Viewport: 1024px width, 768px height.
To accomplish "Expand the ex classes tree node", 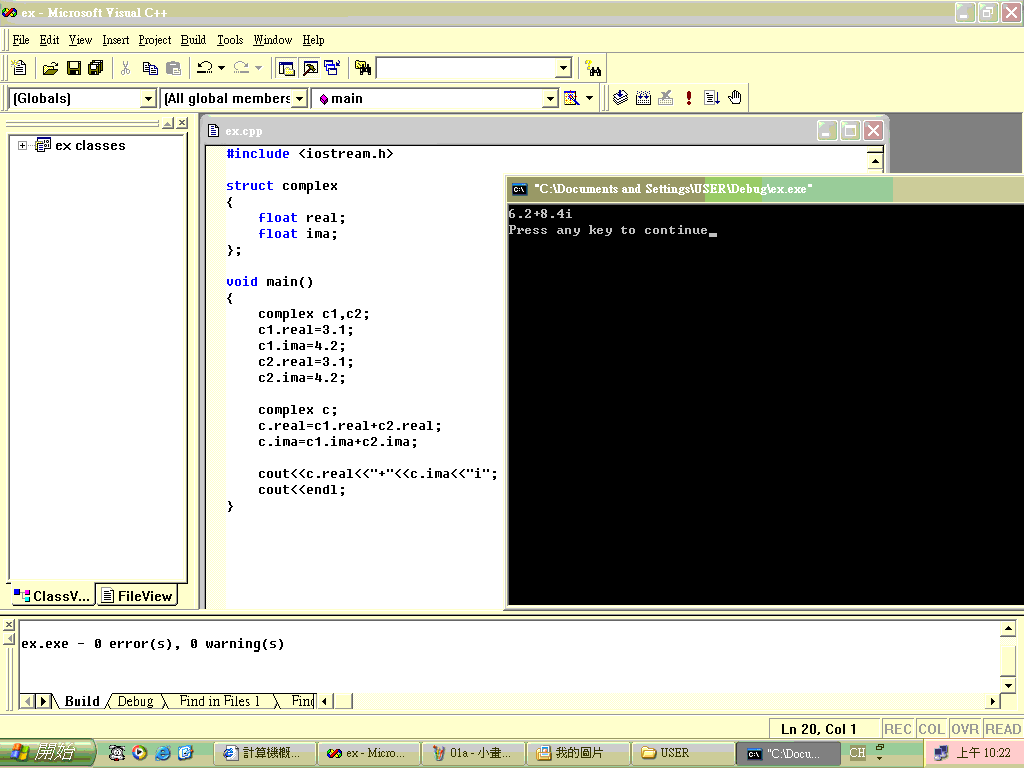I will click(23, 146).
